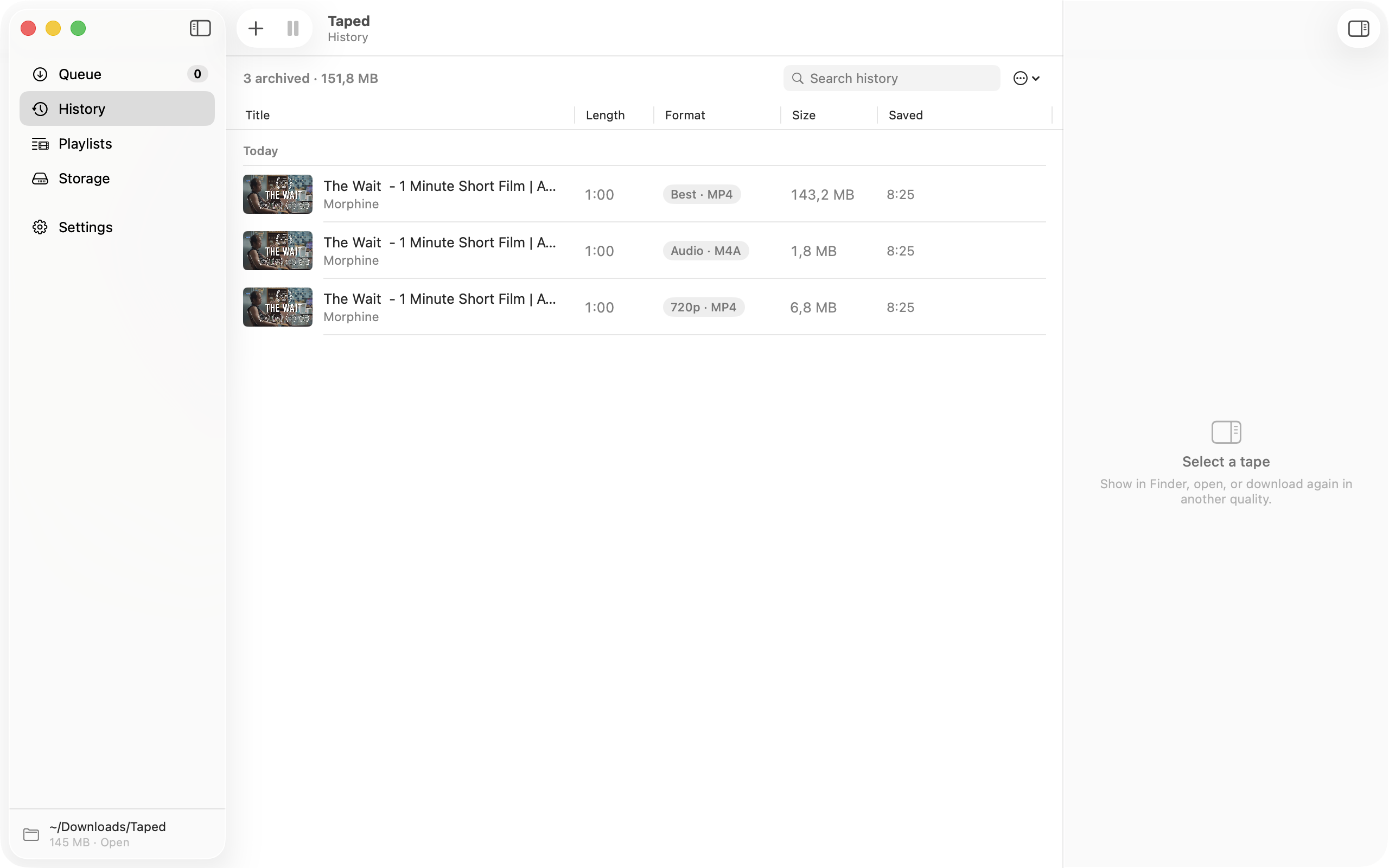
Task: Click the Playlists list icon
Action: 40,144
